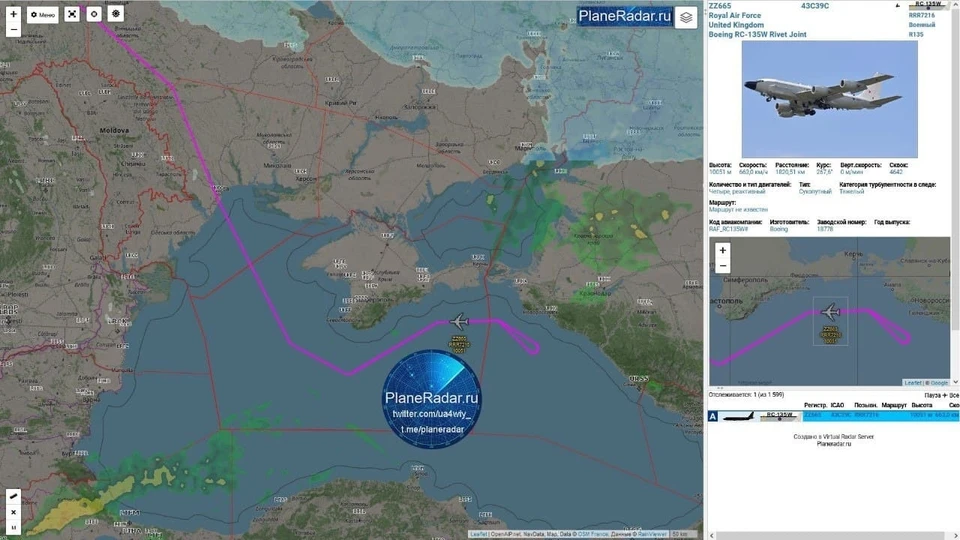960x540 pixels.
Task: Sort list by Маршрут column
Action: point(894,405)
